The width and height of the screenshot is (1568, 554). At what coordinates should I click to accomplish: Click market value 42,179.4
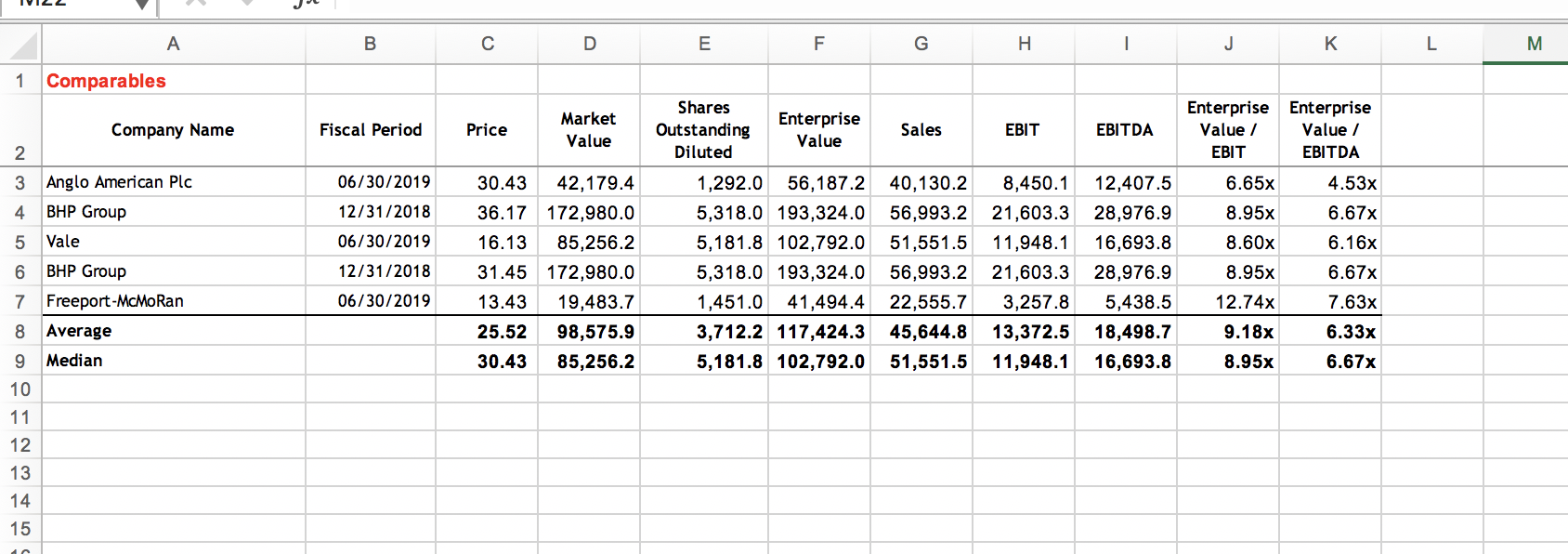click(x=589, y=182)
